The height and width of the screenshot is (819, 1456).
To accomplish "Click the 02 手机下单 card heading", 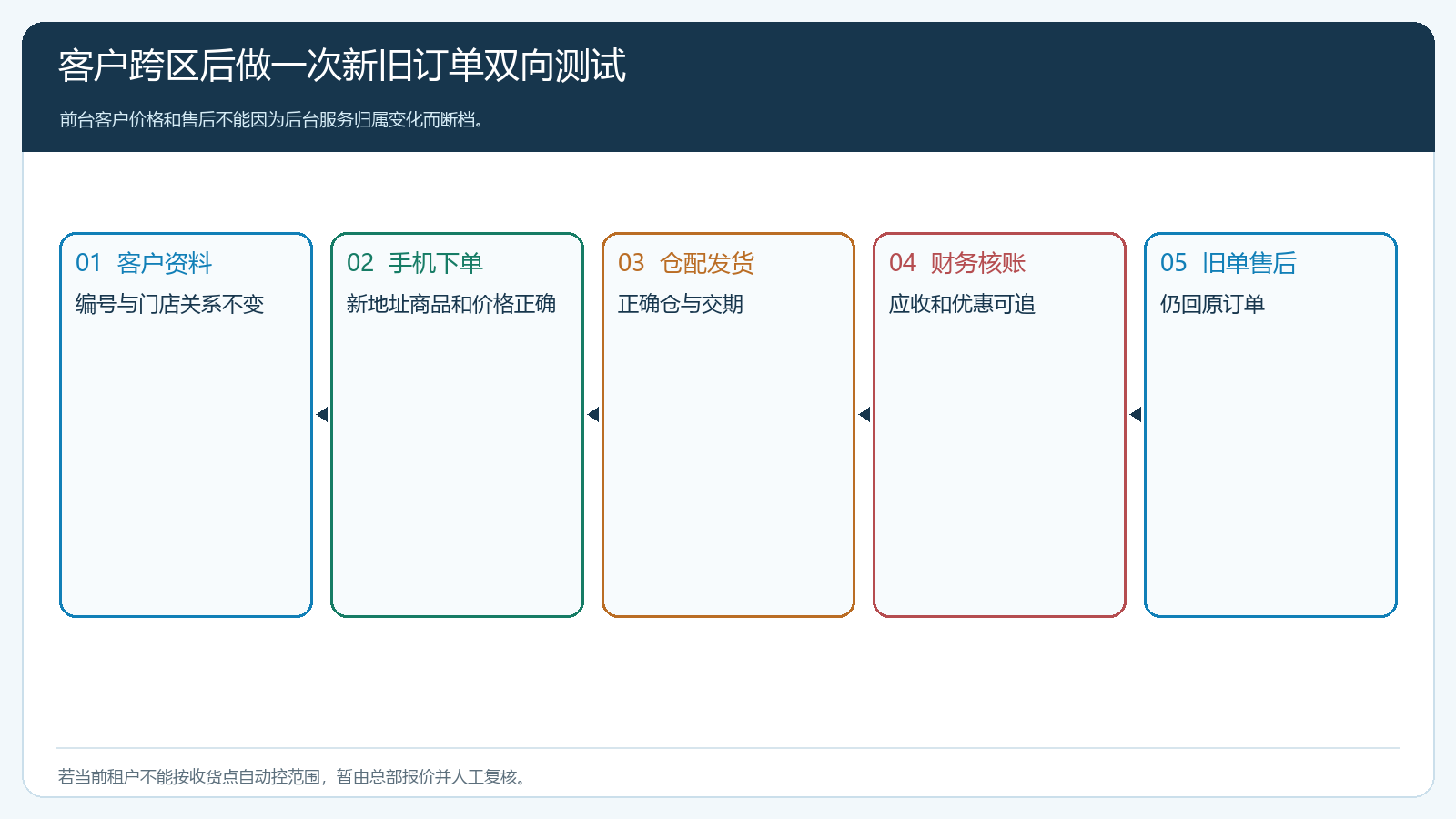I will tap(415, 263).
